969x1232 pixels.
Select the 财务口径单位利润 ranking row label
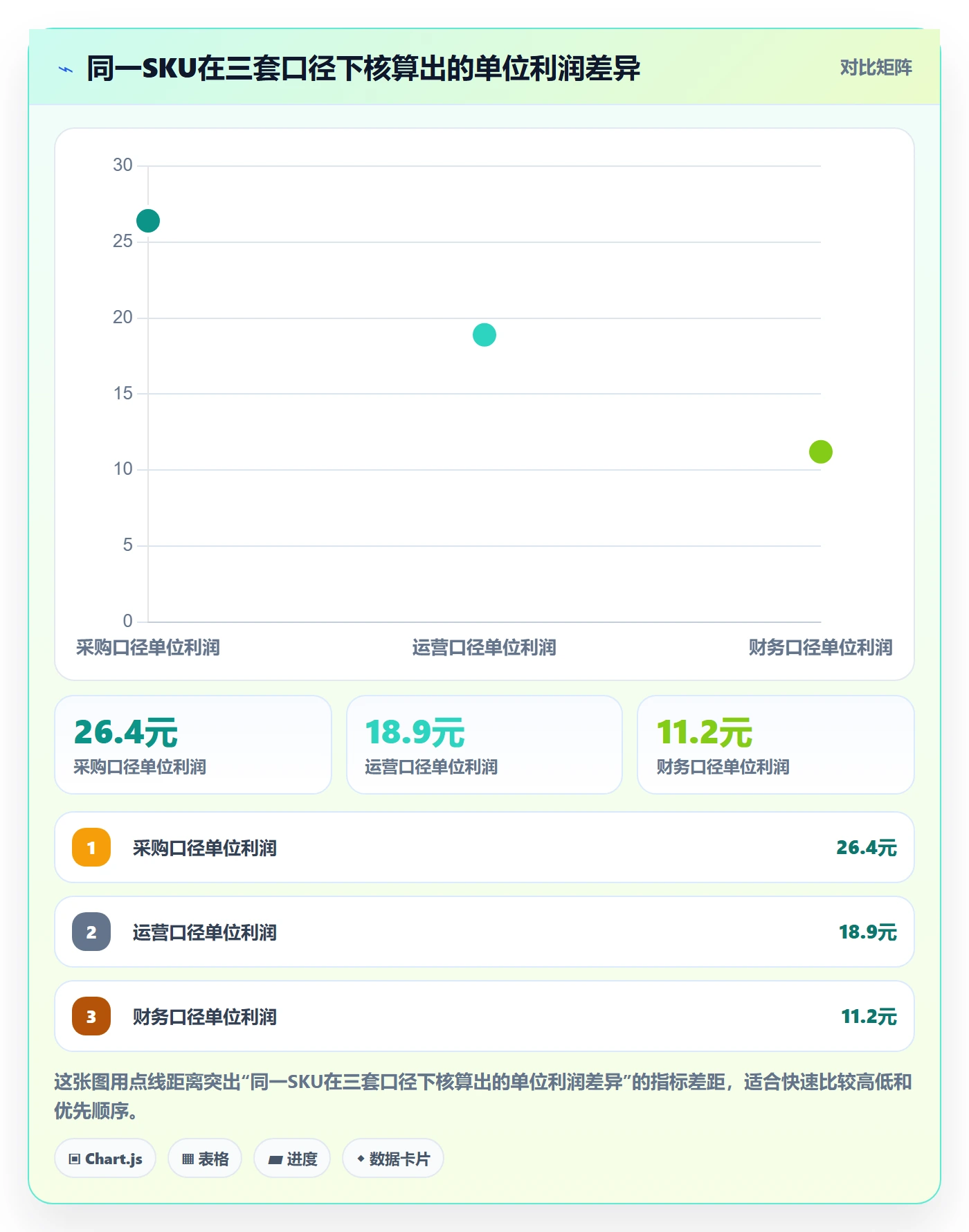pyautogui.click(x=205, y=1017)
